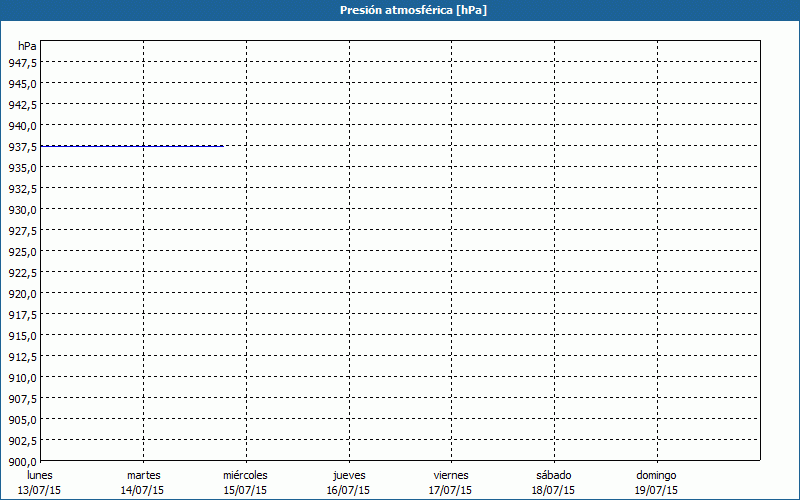This screenshot has width=800, height=500.
Task: Select the 'sábado' day label
Action: click(553, 475)
